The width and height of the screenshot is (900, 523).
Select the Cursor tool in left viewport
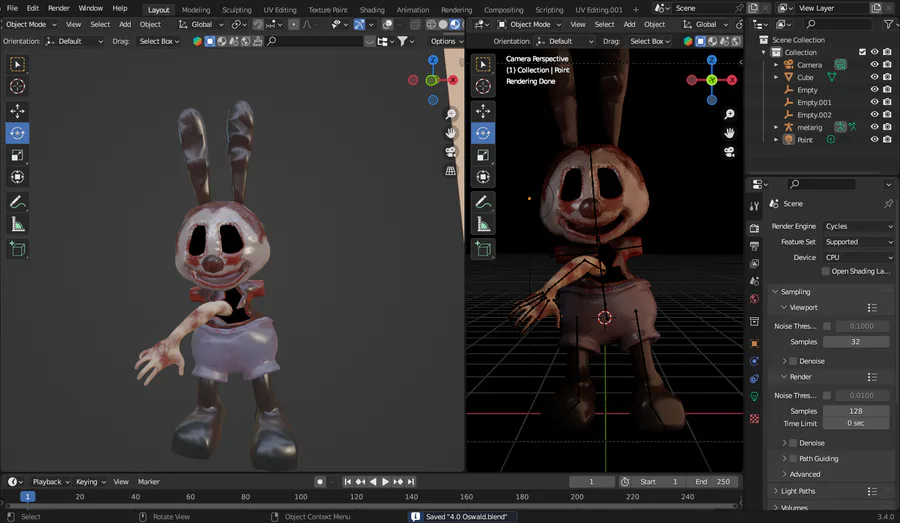pos(17,87)
